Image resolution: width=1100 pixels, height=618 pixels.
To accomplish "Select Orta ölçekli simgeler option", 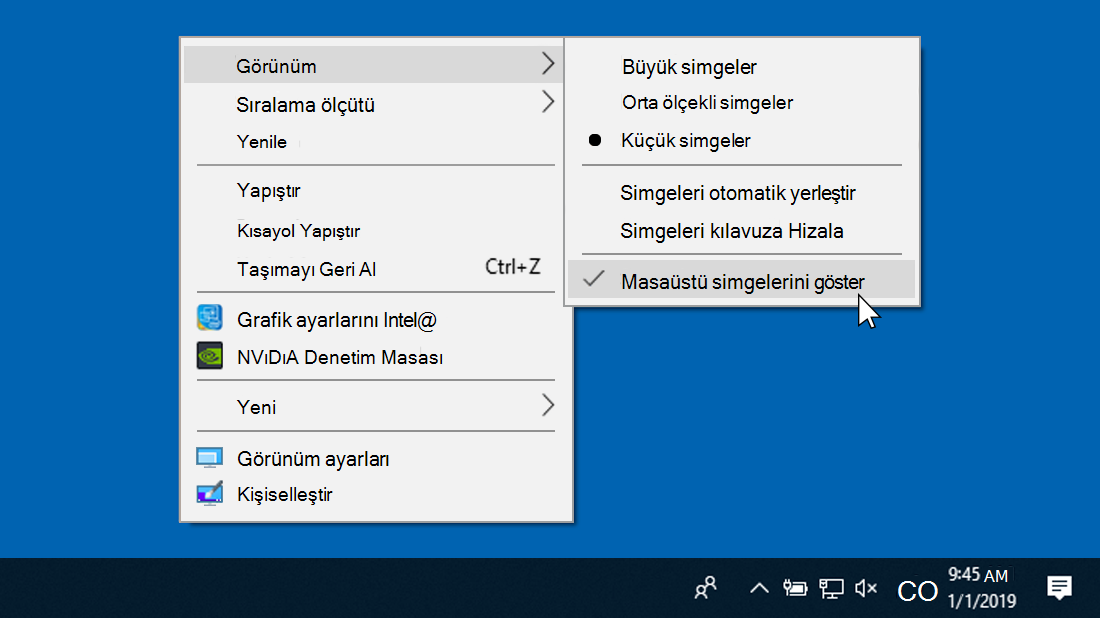I will [x=707, y=103].
